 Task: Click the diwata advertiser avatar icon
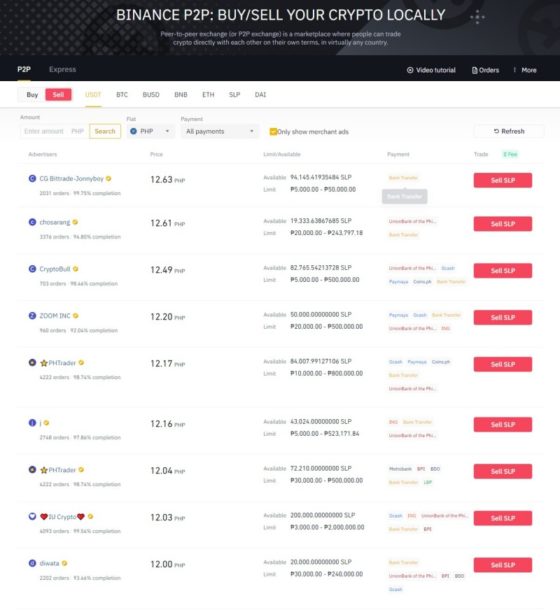pos(32,563)
